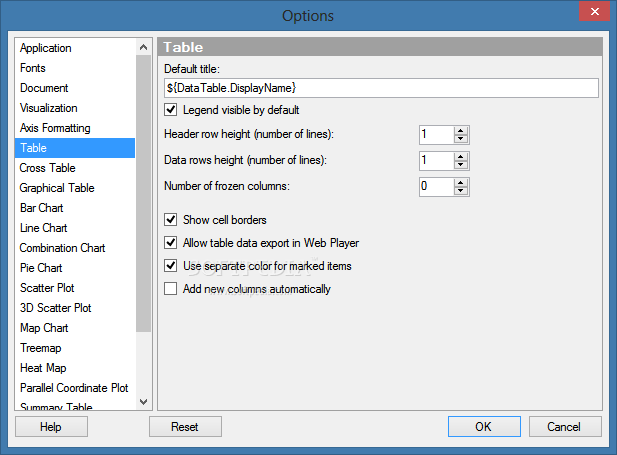Decrease Number of frozen columns
This screenshot has width=617, height=455.
click(x=460, y=191)
